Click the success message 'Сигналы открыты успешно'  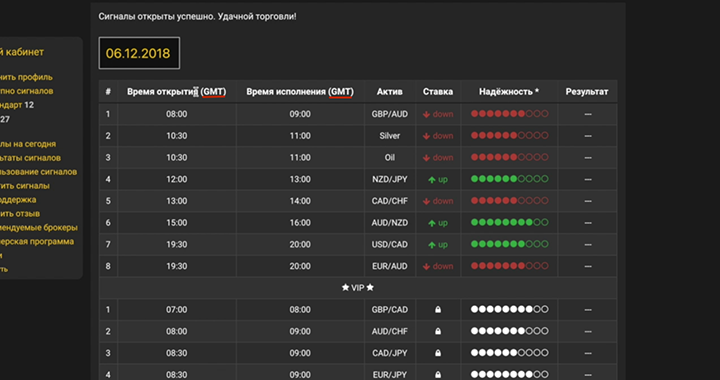click(156, 17)
